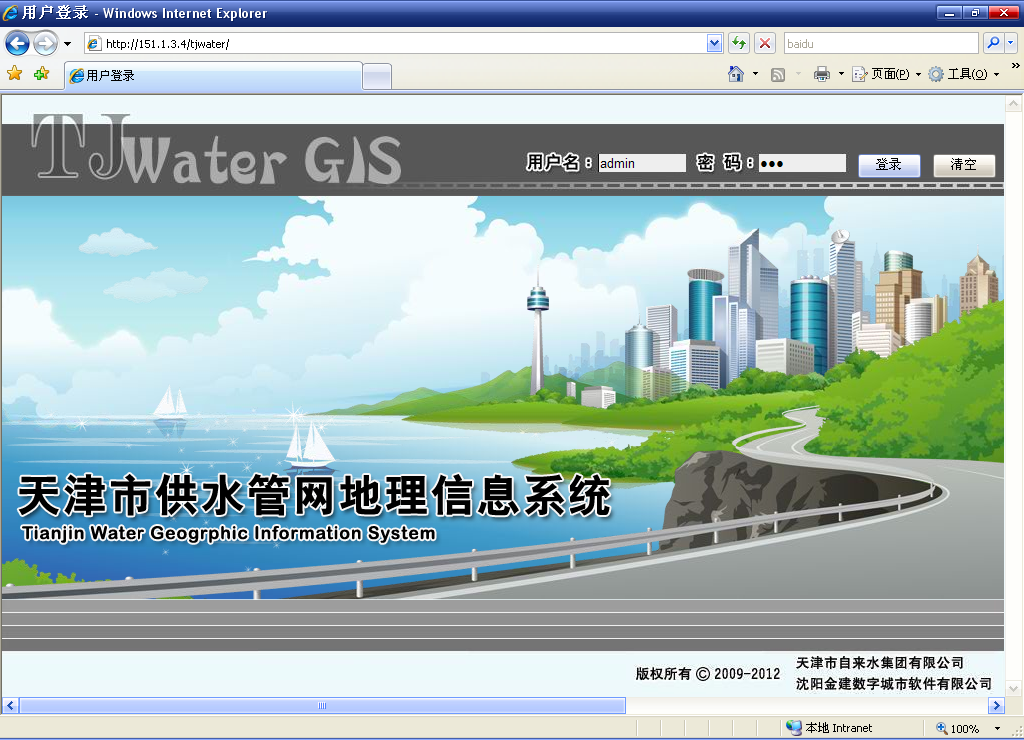Click the horizontal scrollbar thumb
The image size is (1024, 740).
pos(322,706)
